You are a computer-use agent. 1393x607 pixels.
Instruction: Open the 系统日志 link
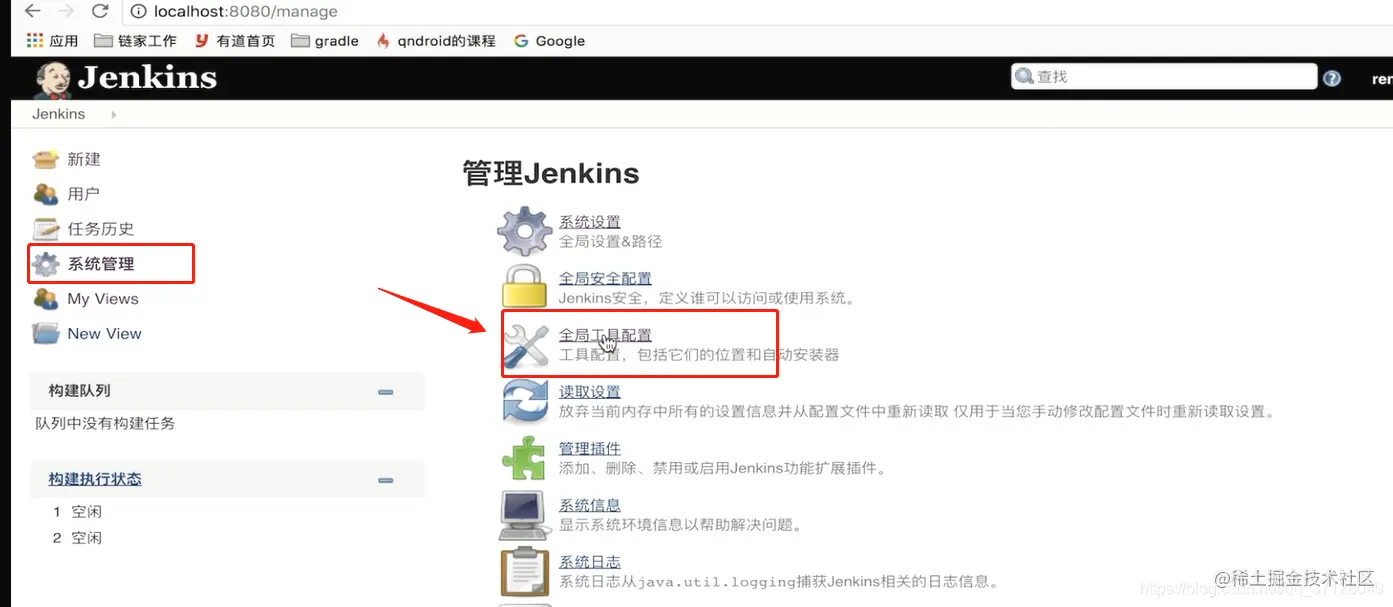tap(590, 562)
